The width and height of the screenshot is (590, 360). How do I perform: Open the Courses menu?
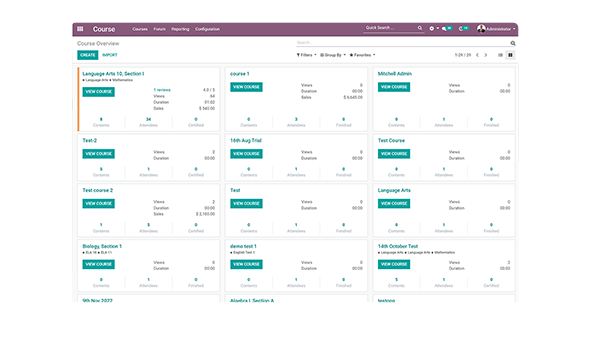140,29
